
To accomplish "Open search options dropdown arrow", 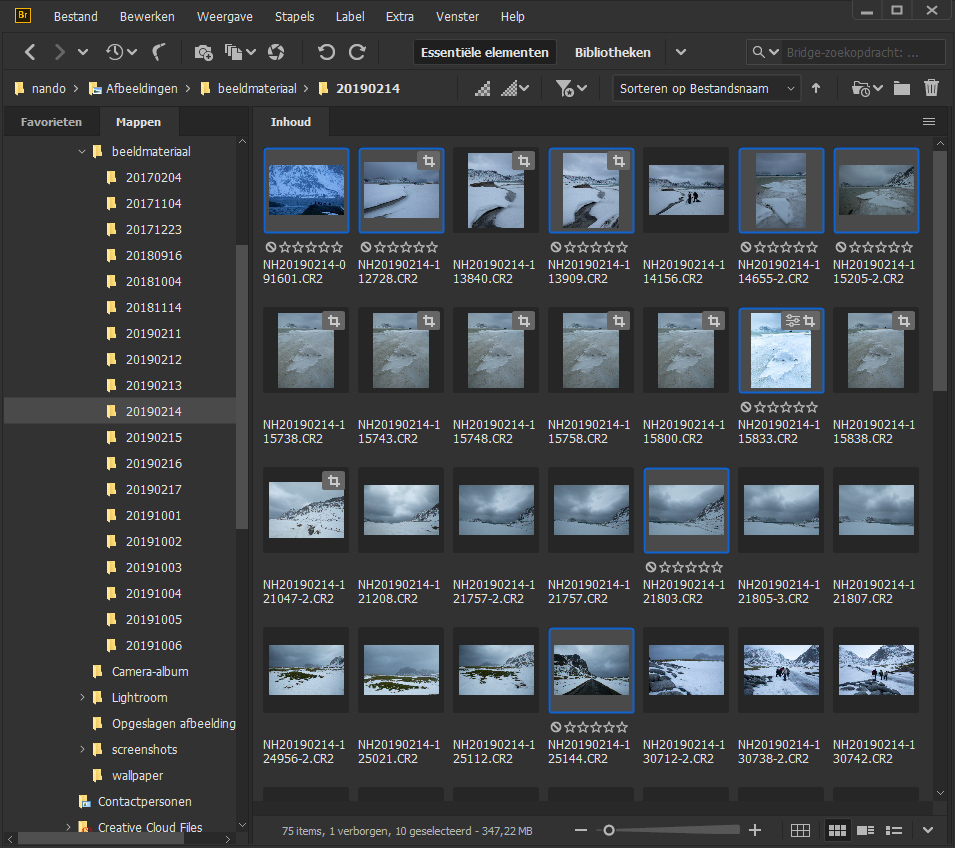I will pos(774,52).
